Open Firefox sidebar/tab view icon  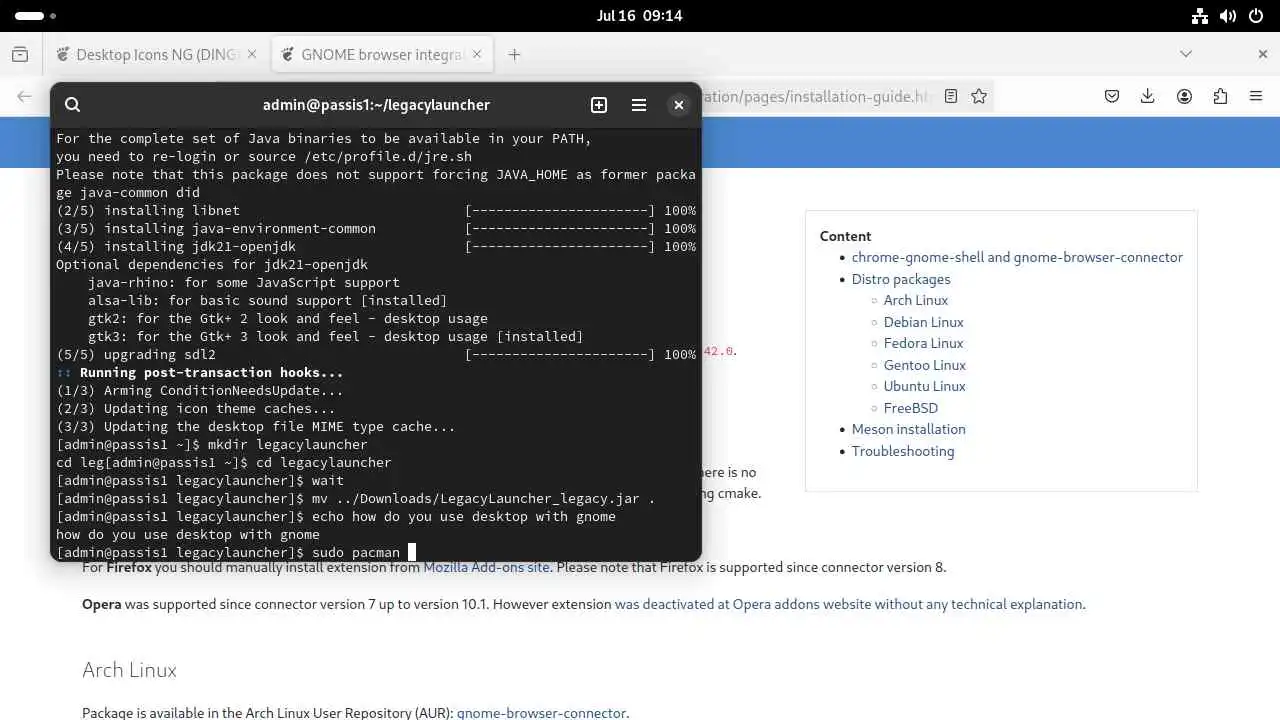(20, 55)
